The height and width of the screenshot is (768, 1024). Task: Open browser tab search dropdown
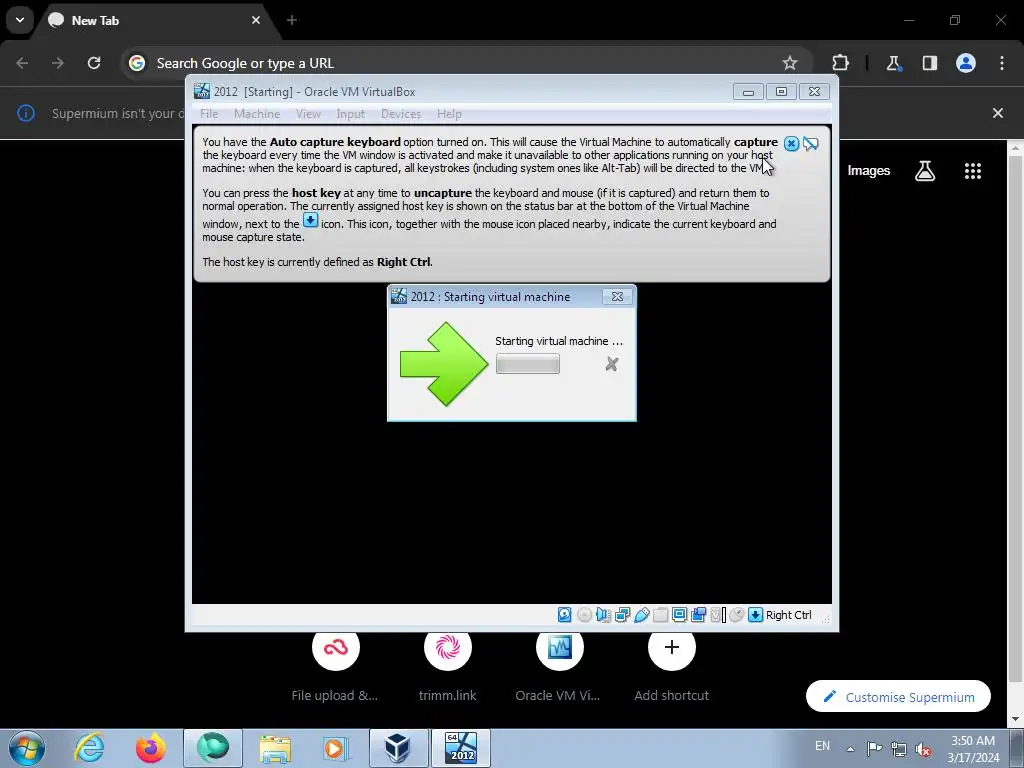(20, 20)
